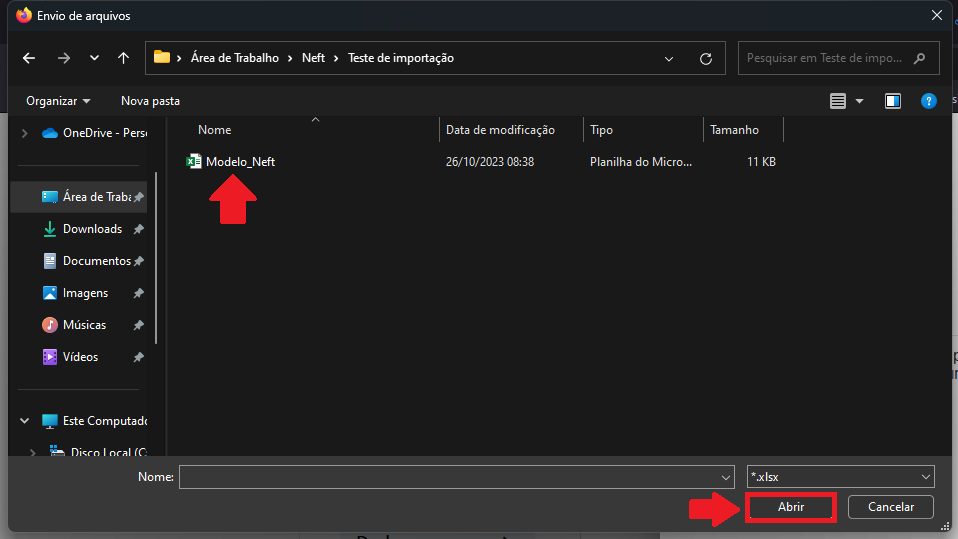Refresh the Teste de importação folder
958x539 pixels.
pos(706,58)
